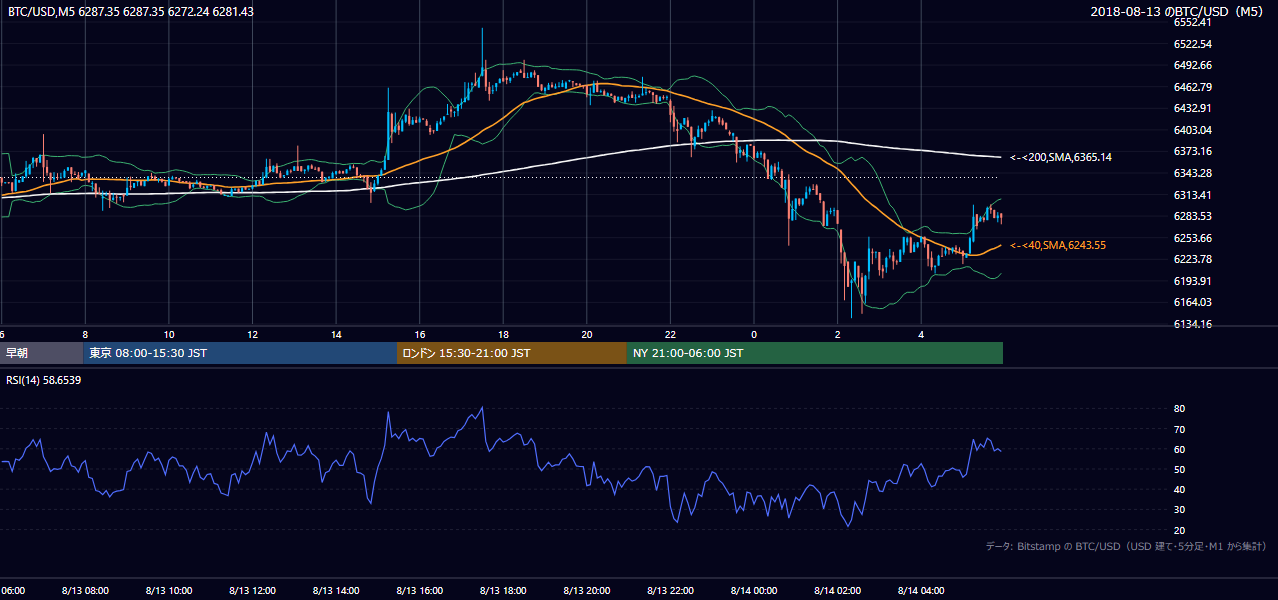Click price axis label 6283.53
The height and width of the screenshot is (600, 1278).
[1193, 216]
